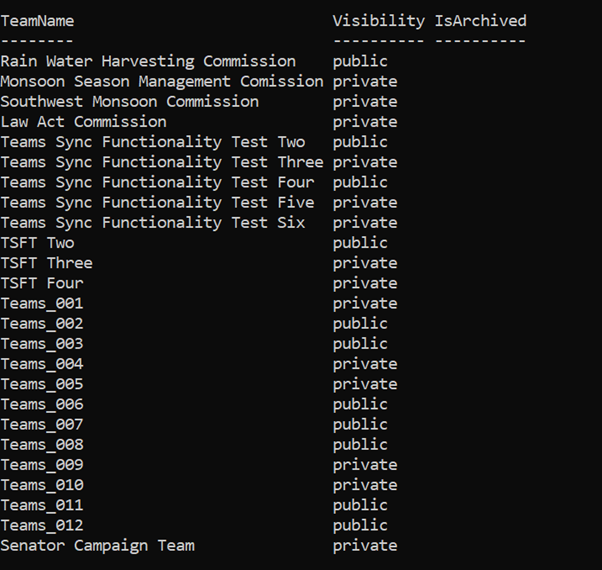Image resolution: width=602 pixels, height=570 pixels.
Task: Click public visibility value beside Teams_011
Action: click(x=360, y=505)
